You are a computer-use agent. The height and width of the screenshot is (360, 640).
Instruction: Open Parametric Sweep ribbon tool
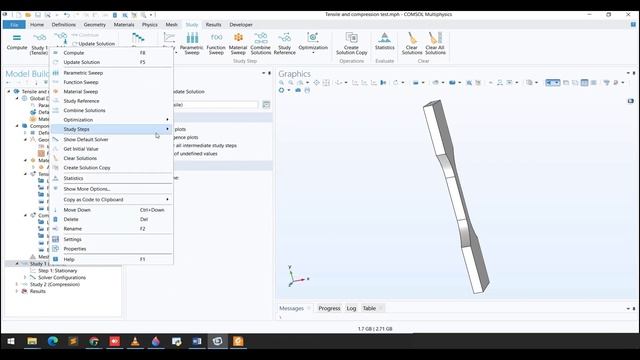click(191, 44)
